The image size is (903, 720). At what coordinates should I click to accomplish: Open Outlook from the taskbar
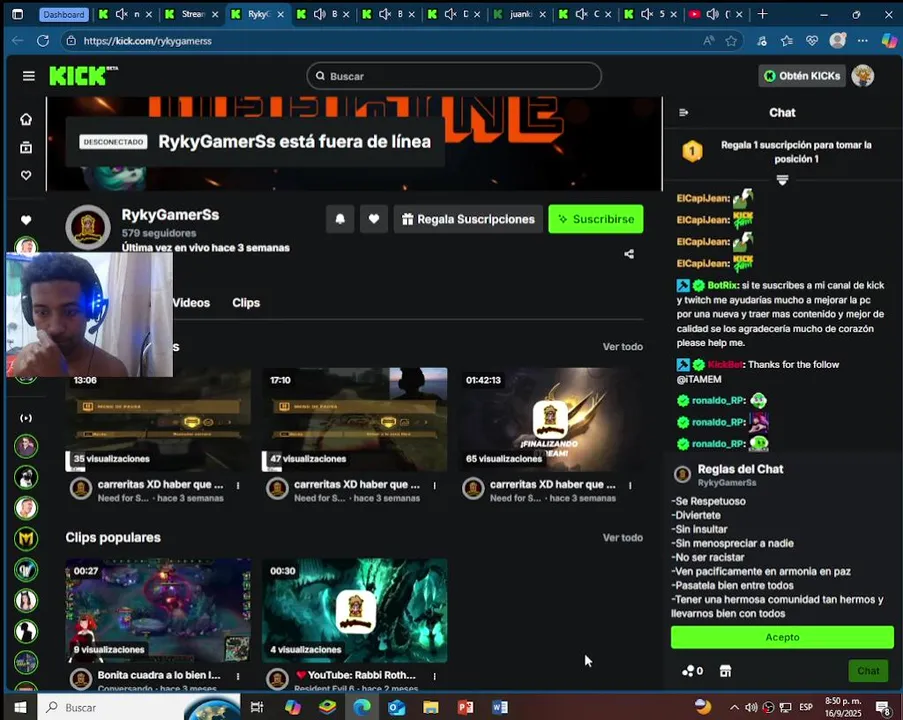point(396,707)
